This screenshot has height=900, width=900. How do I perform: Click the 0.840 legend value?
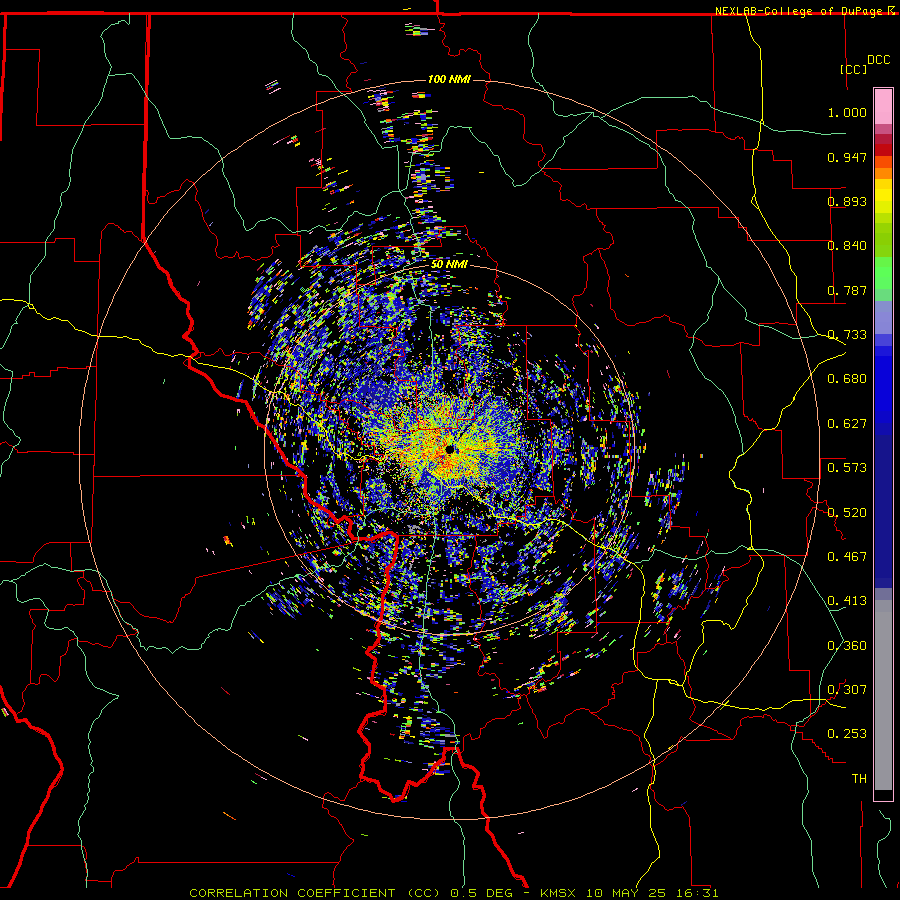coord(847,246)
